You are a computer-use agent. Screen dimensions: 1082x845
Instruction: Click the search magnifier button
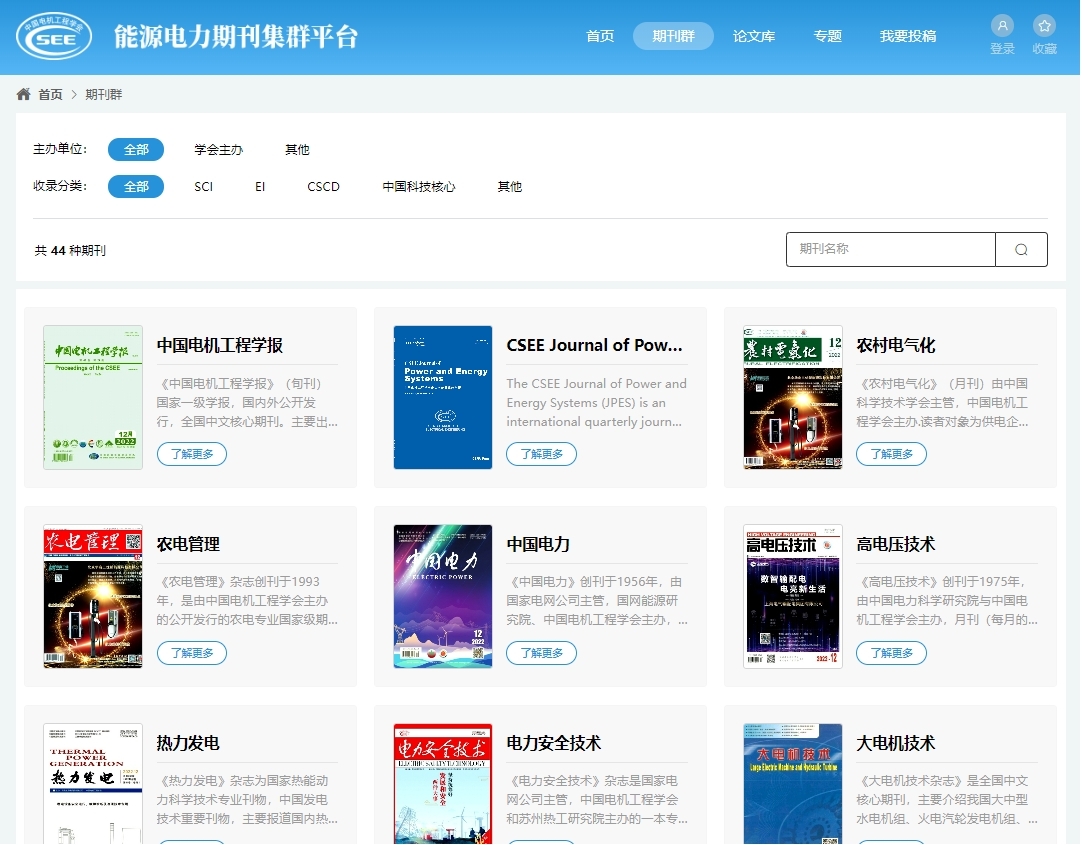(1021, 250)
